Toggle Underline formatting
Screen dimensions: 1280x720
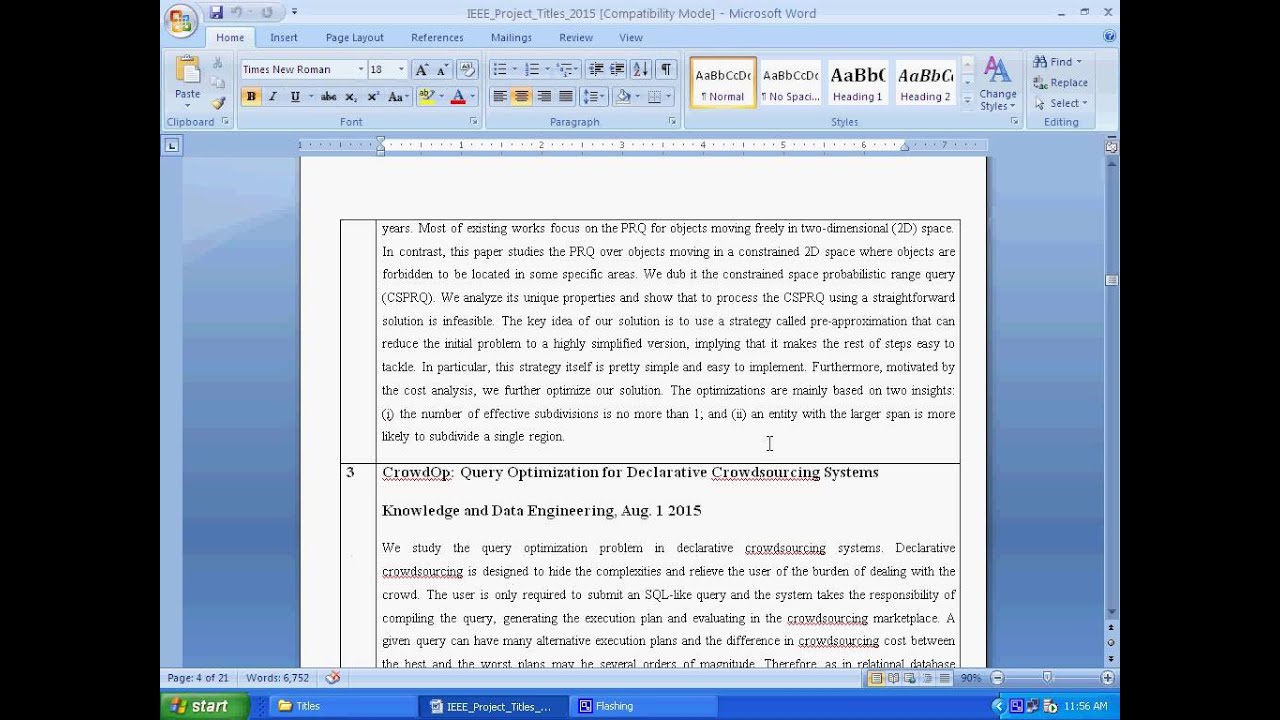(x=295, y=97)
